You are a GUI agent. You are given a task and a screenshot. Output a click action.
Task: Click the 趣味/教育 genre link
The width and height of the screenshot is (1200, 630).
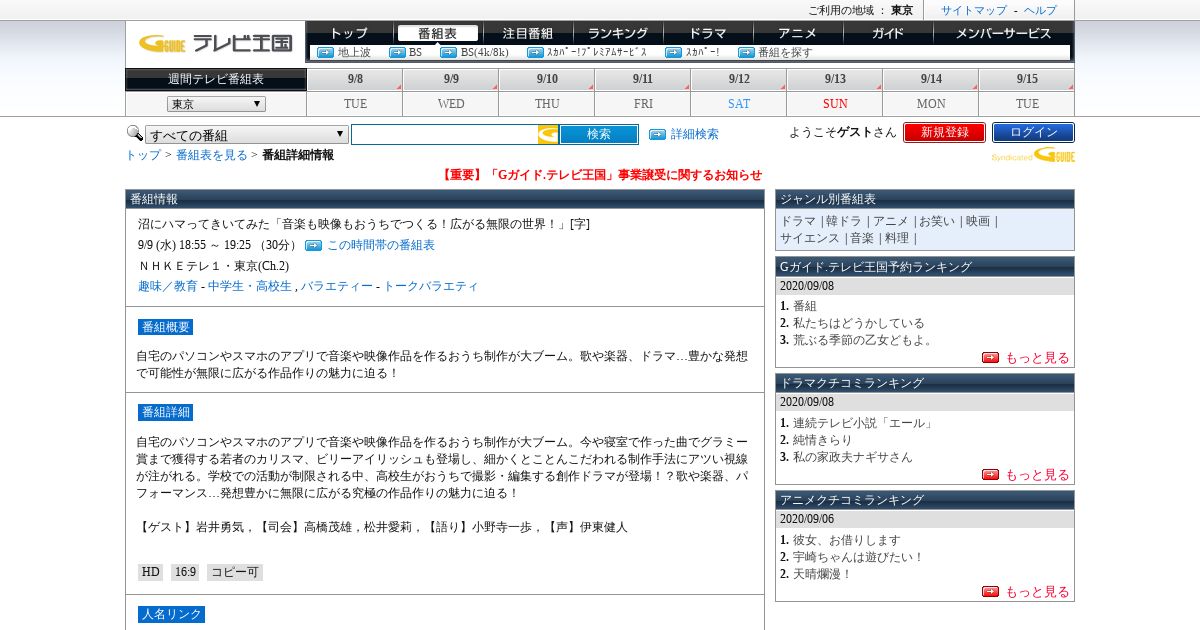pos(168,286)
